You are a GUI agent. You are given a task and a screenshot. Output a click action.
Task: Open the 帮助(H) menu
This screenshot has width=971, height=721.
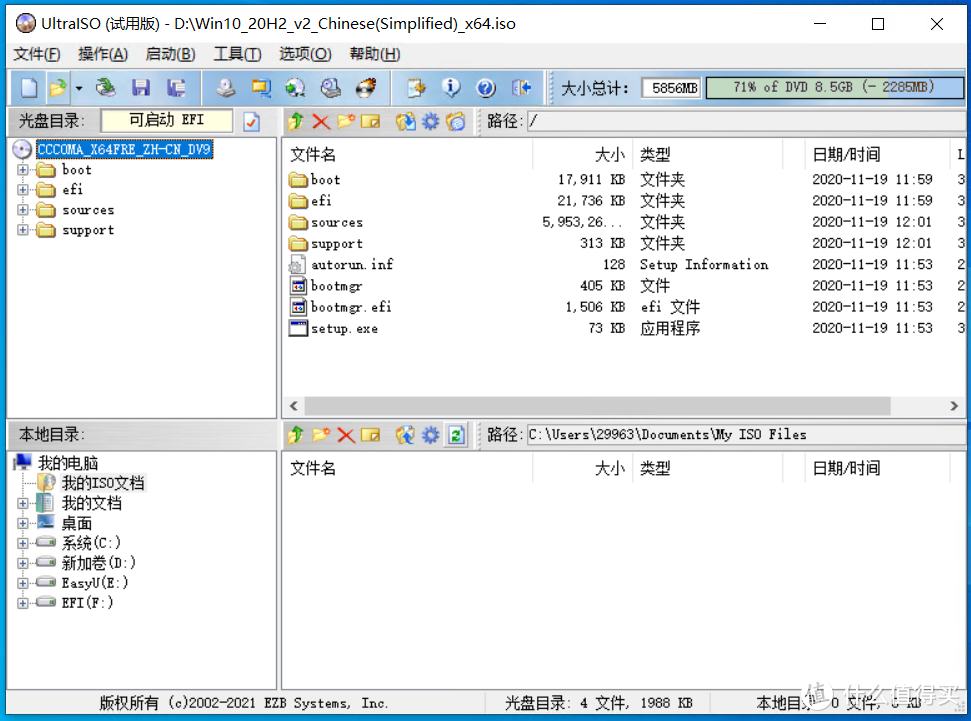[375, 54]
